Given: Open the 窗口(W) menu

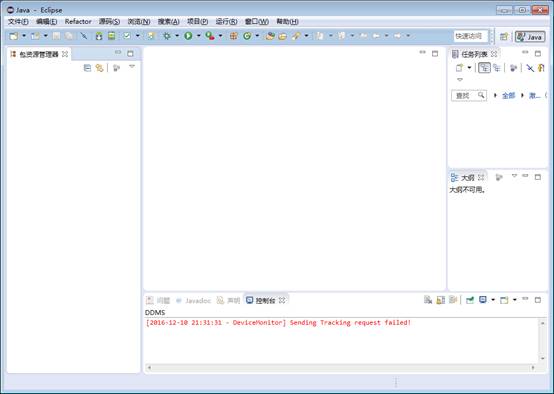Looking at the screenshot, I should coord(257,22).
